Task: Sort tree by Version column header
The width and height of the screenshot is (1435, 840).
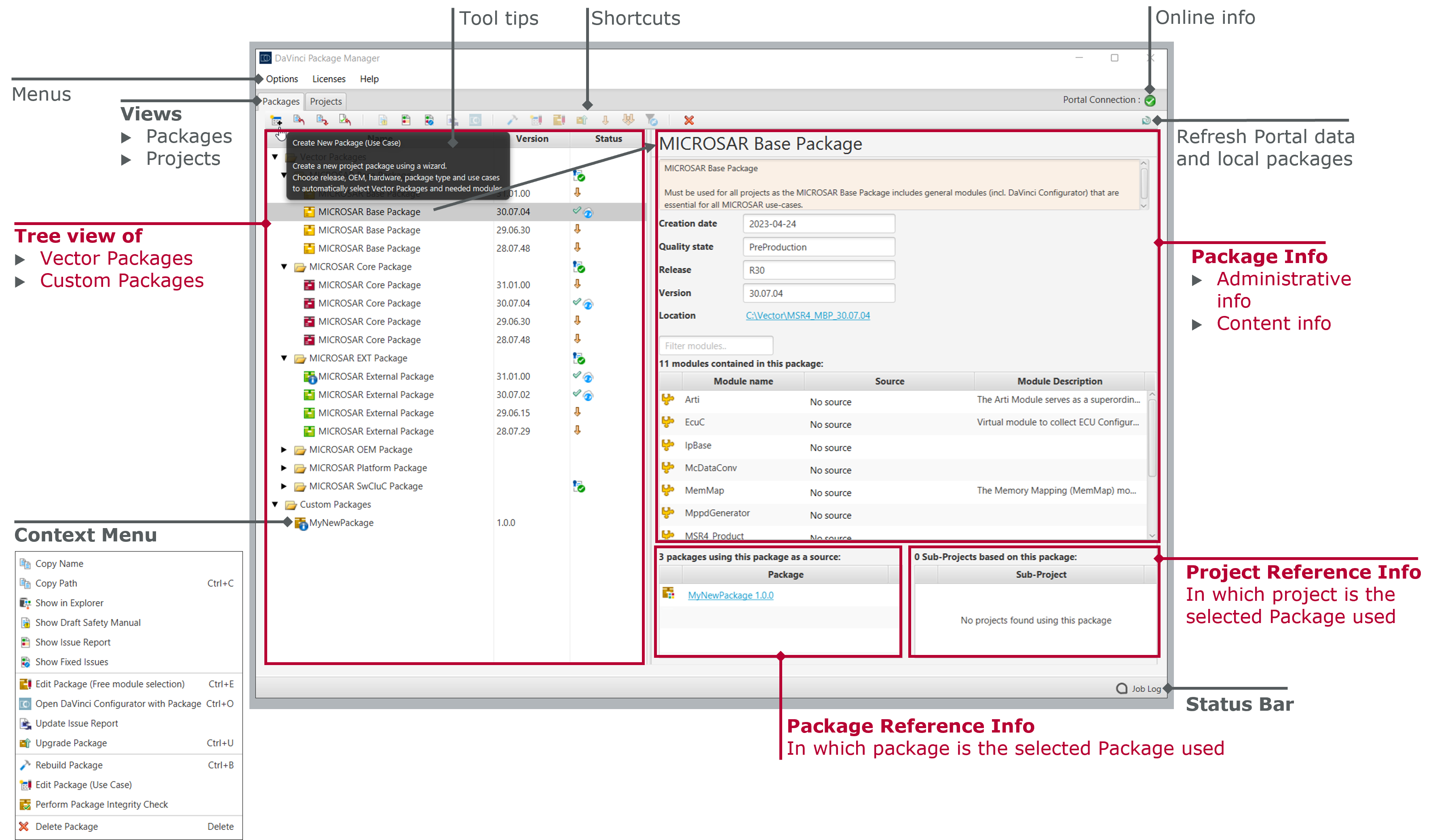Action: [532, 138]
